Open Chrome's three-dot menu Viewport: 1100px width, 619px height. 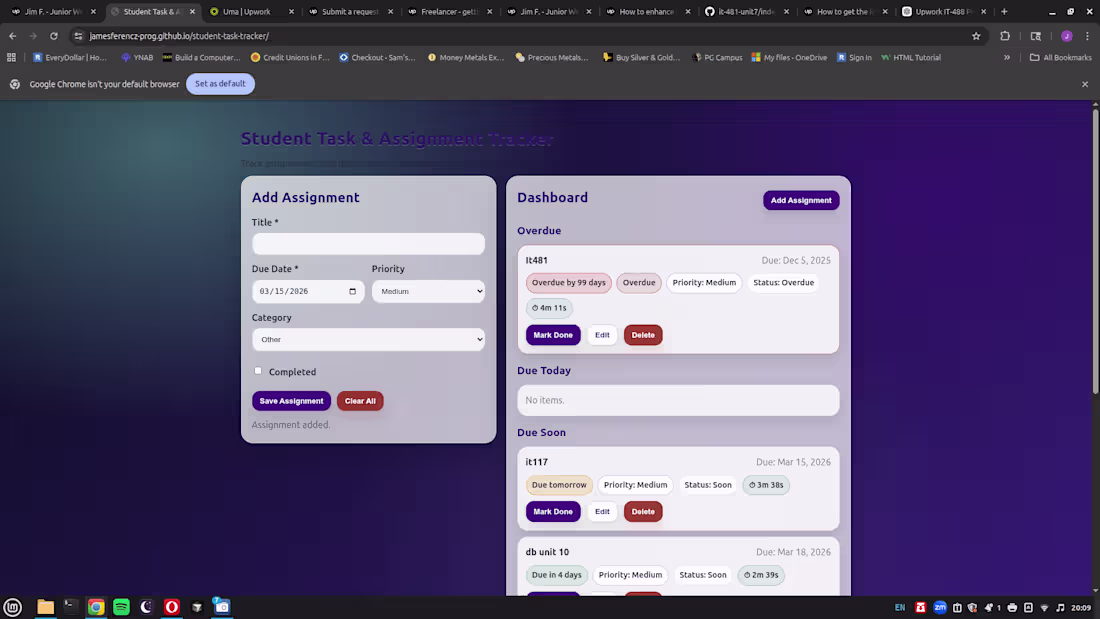1088,34
